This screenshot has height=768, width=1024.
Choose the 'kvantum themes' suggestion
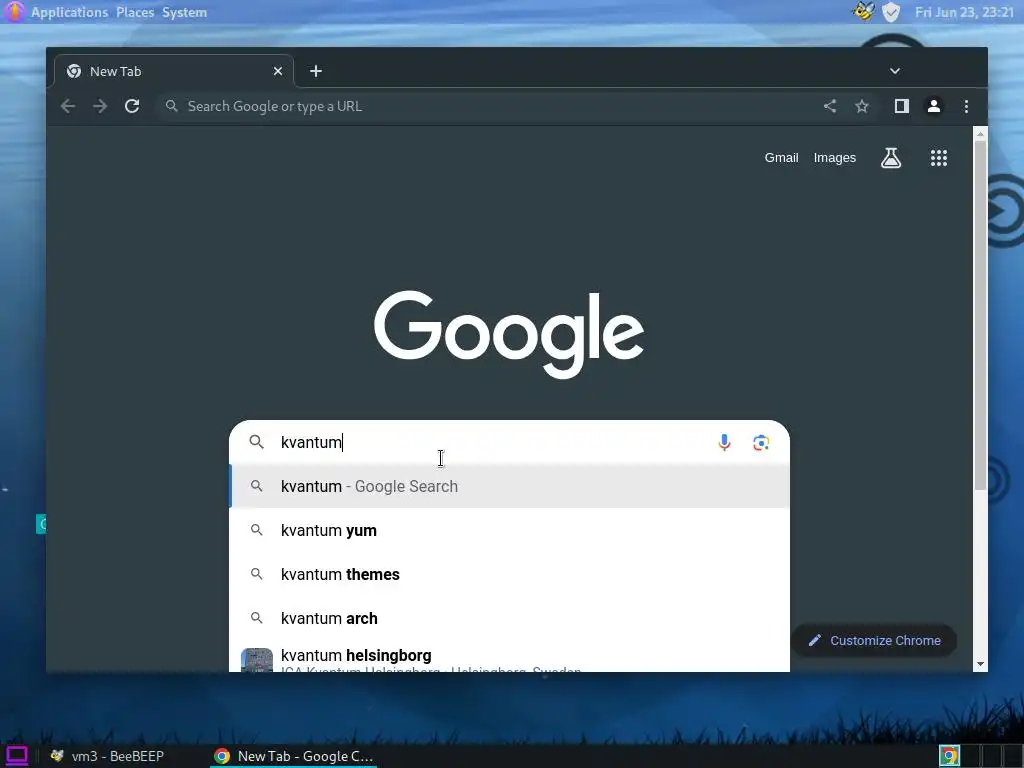click(x=509, y=574)
